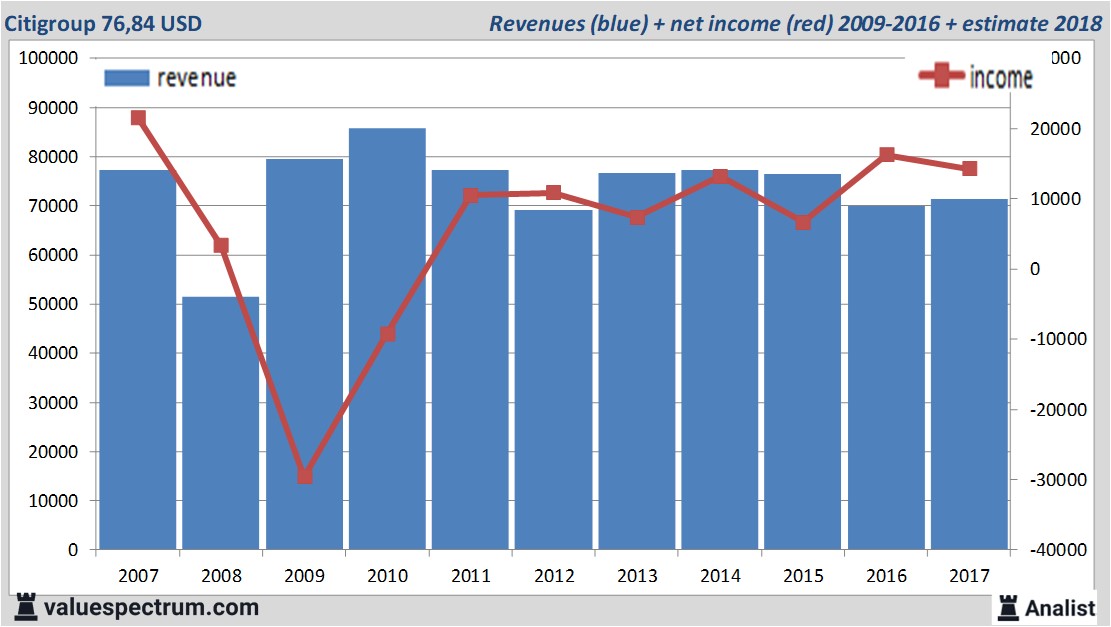Screen dimensions: 1111x627
Task: Click the 2012 income data point
Action: point(553,193)
